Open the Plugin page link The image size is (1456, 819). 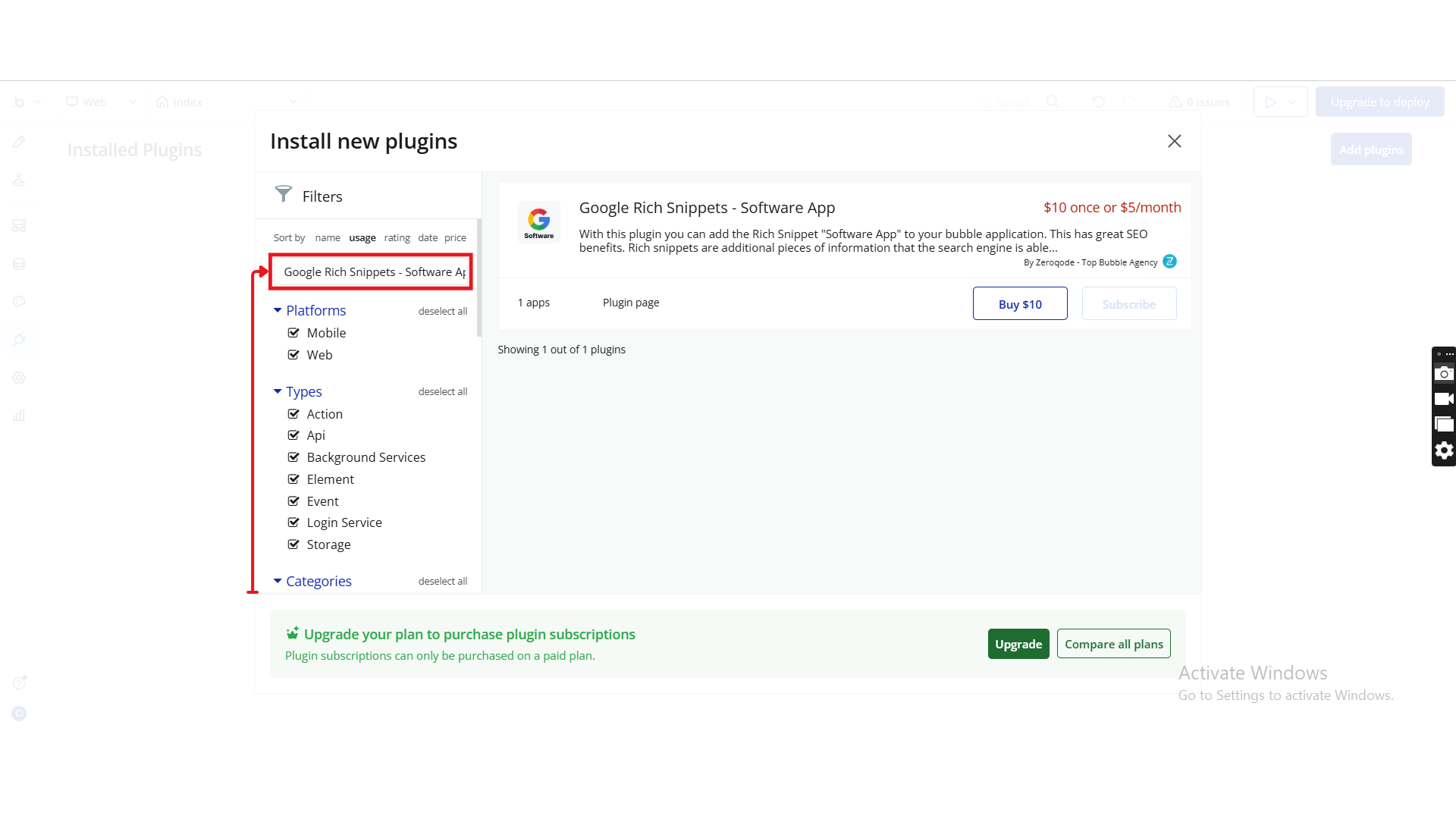[x=630, y=303]
